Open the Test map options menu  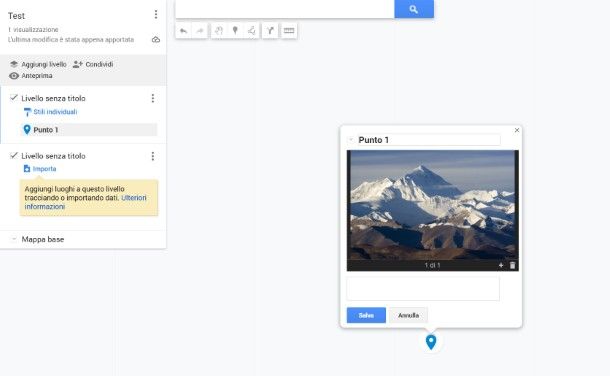156,14
